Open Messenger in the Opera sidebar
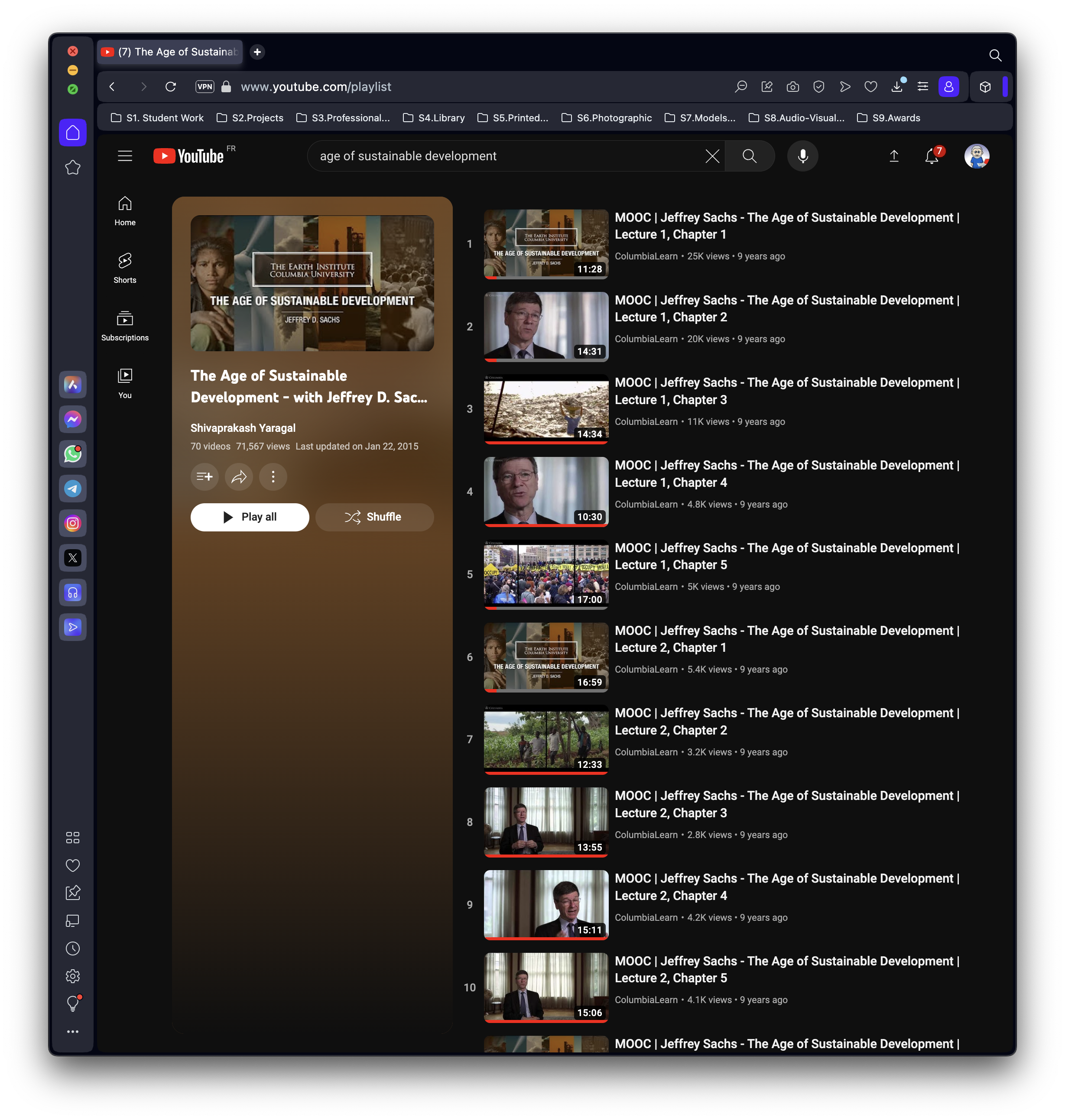The image size is (1065, 1120). click(73, 419)
